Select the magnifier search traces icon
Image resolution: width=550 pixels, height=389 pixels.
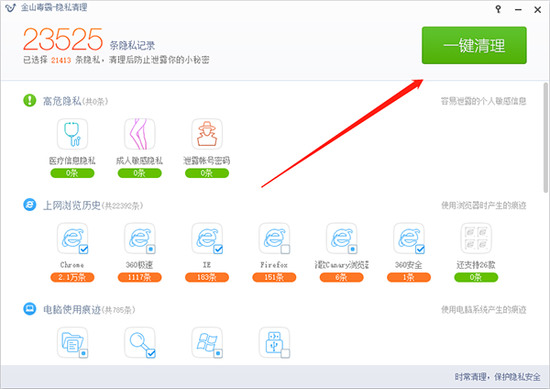coord(140,343)
